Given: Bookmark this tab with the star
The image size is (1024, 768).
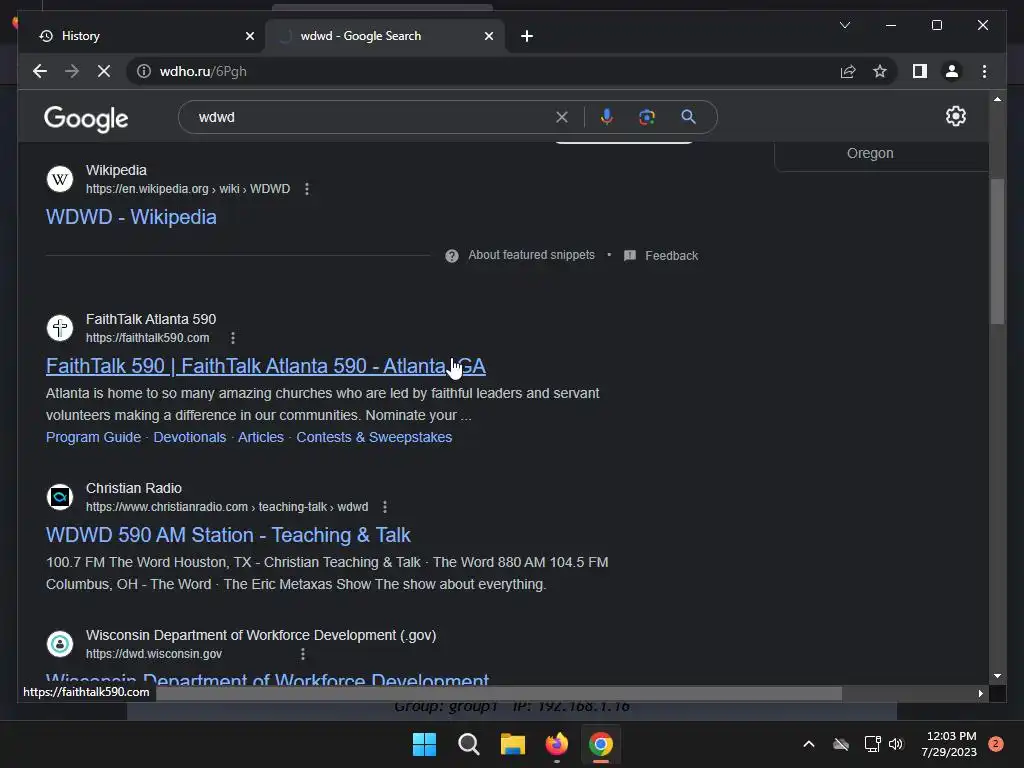Looking at the screenshot, I should (x=880, y=71).
